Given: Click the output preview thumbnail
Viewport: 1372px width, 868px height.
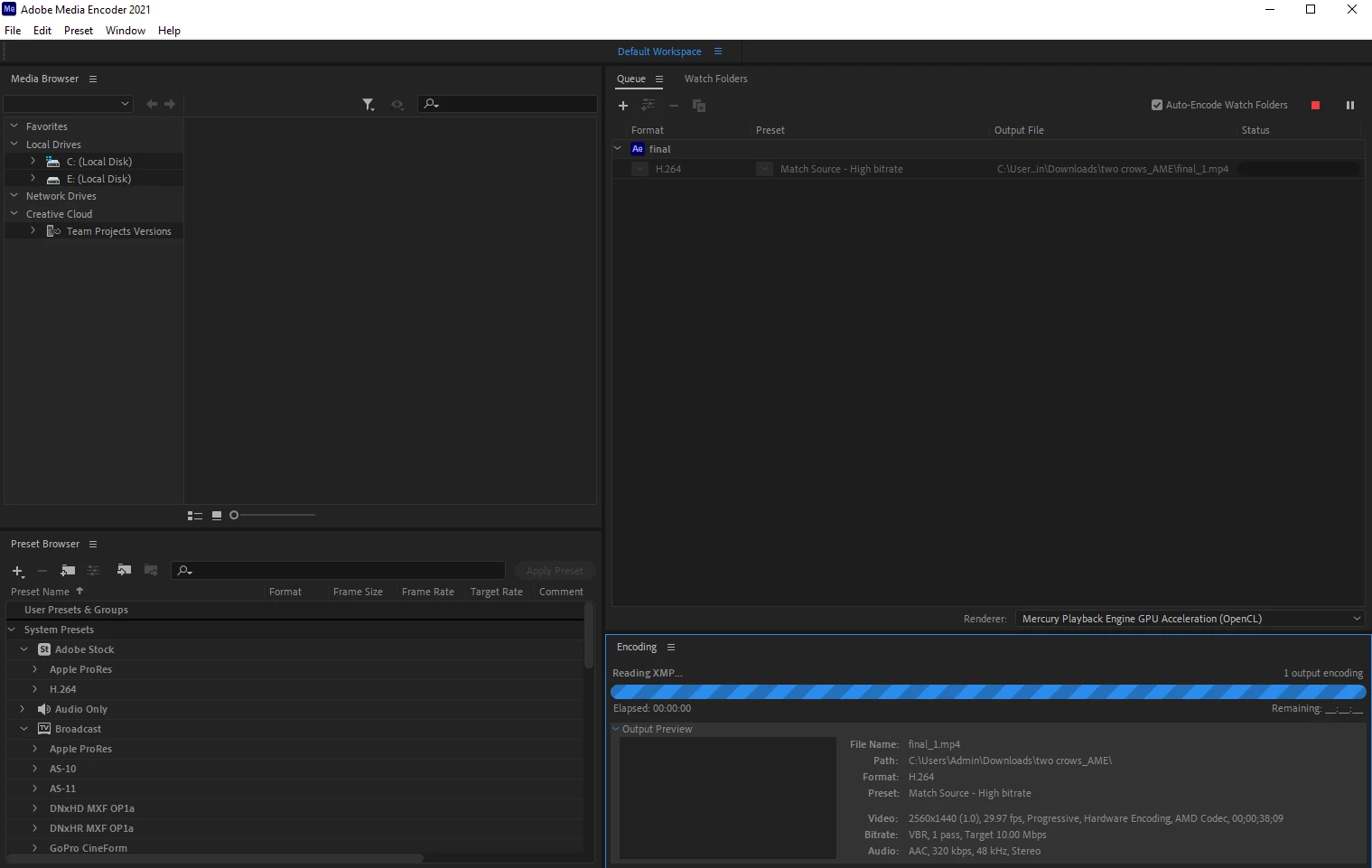Looking at the screenshot, I should tap(727, 798).
